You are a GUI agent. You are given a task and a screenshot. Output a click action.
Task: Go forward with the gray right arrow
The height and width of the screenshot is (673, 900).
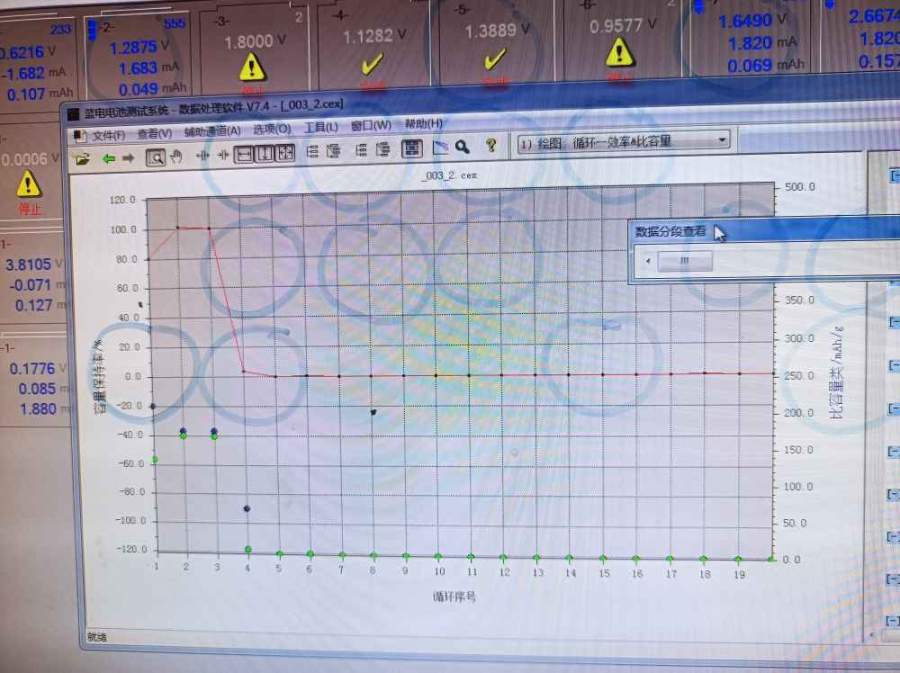(x=128, y=157)
